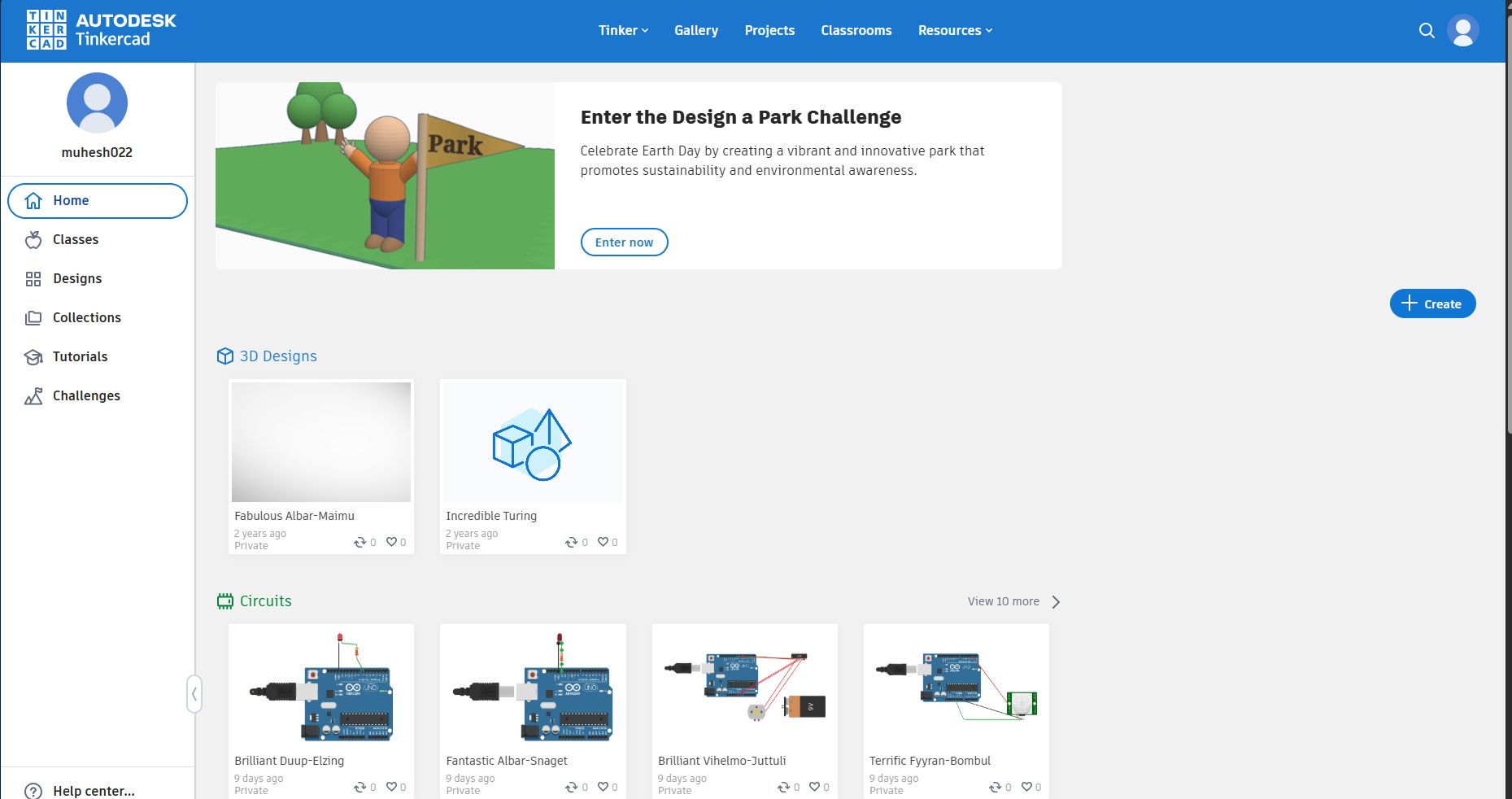This screenshot has height=799, width=1512.
Task: Open the Fantastic Albar-Snaget circuit thumbnail
Action: [533, 687]
